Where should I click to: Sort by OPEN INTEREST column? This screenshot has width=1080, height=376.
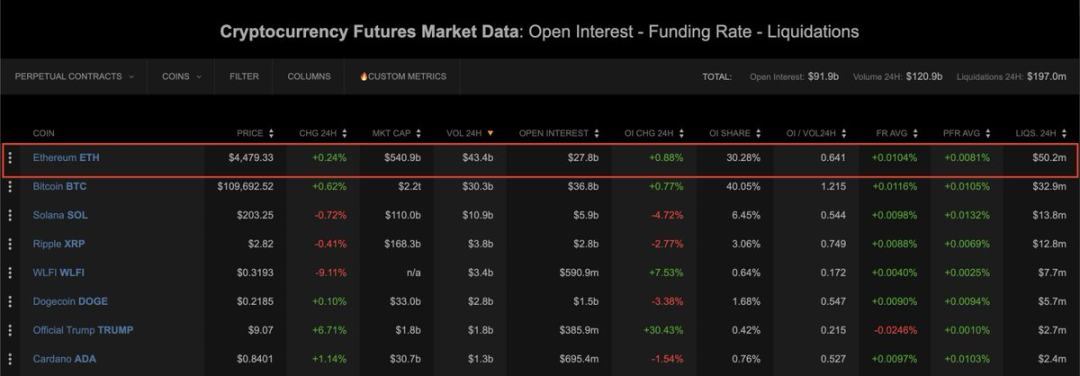pyautogui.click(x=559, y=133)
